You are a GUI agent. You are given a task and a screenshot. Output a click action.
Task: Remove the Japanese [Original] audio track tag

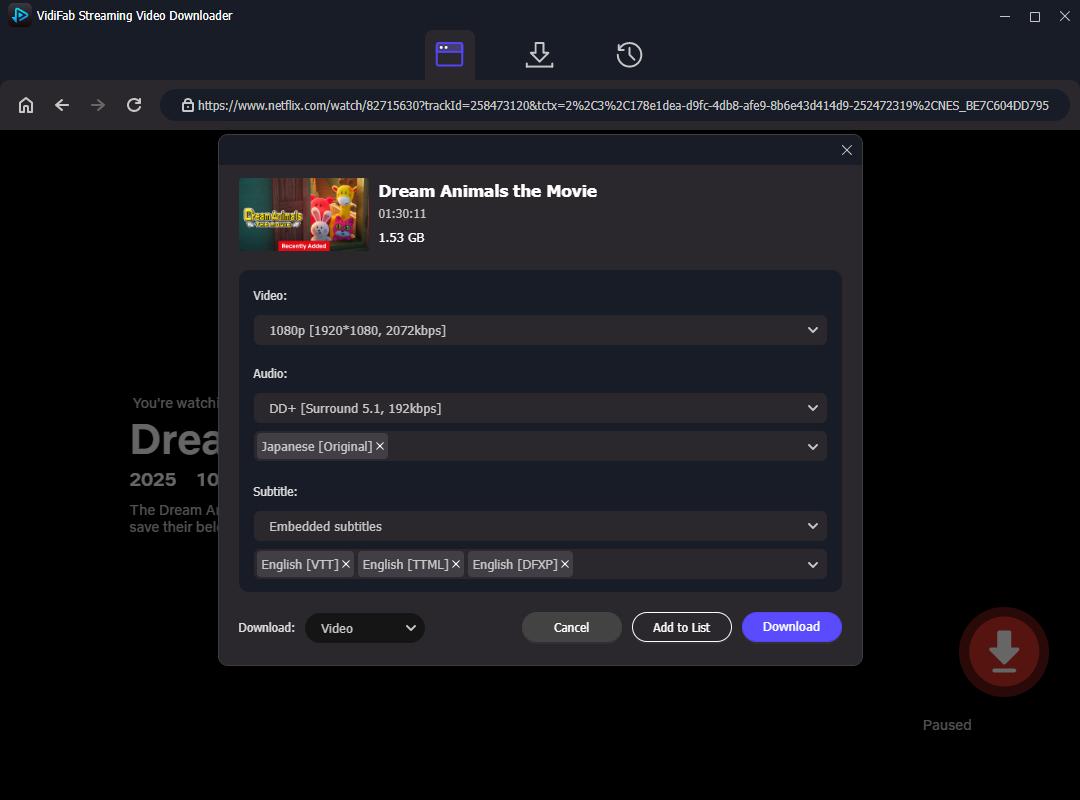pyautogui.click(x=379, y=446)
